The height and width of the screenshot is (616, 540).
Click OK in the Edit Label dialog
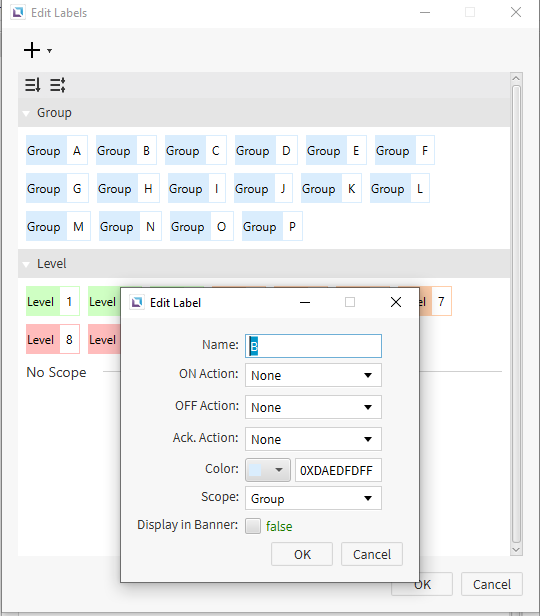(x=302, y=554)
